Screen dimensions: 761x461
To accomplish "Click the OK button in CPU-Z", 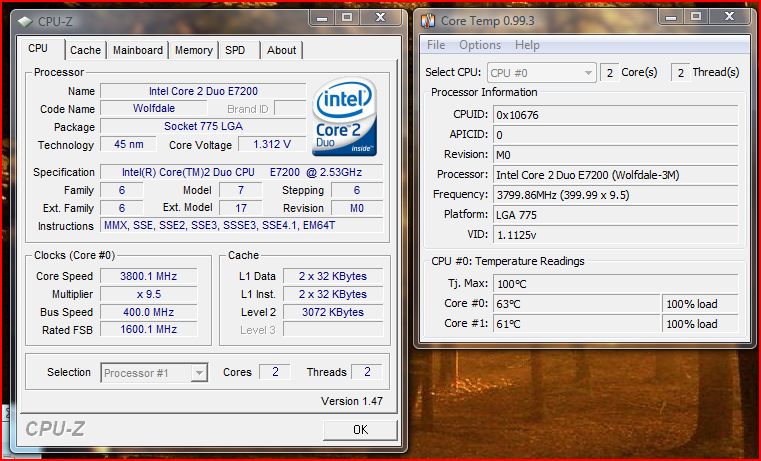I will point(360,430).
